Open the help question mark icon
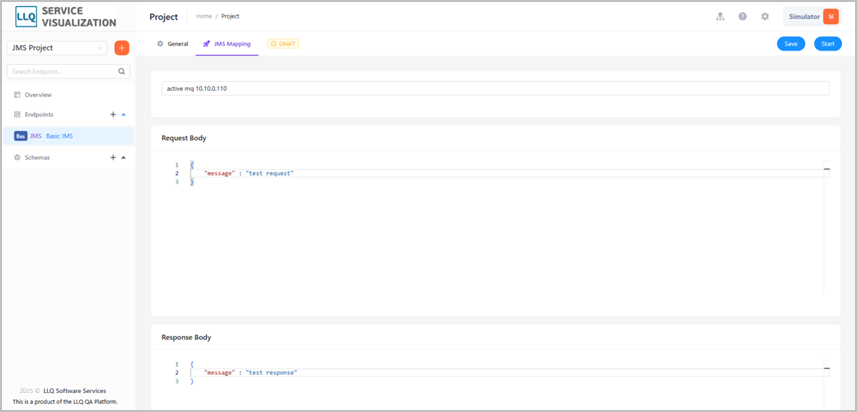857x412 pixels. point(742,16)
